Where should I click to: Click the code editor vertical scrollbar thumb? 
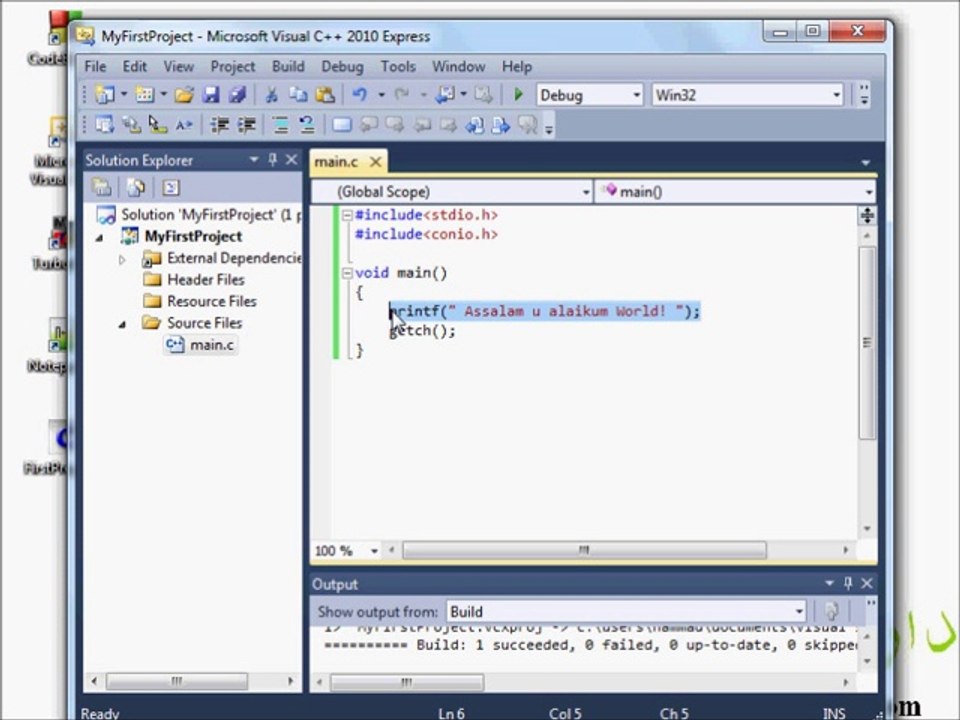867,342
